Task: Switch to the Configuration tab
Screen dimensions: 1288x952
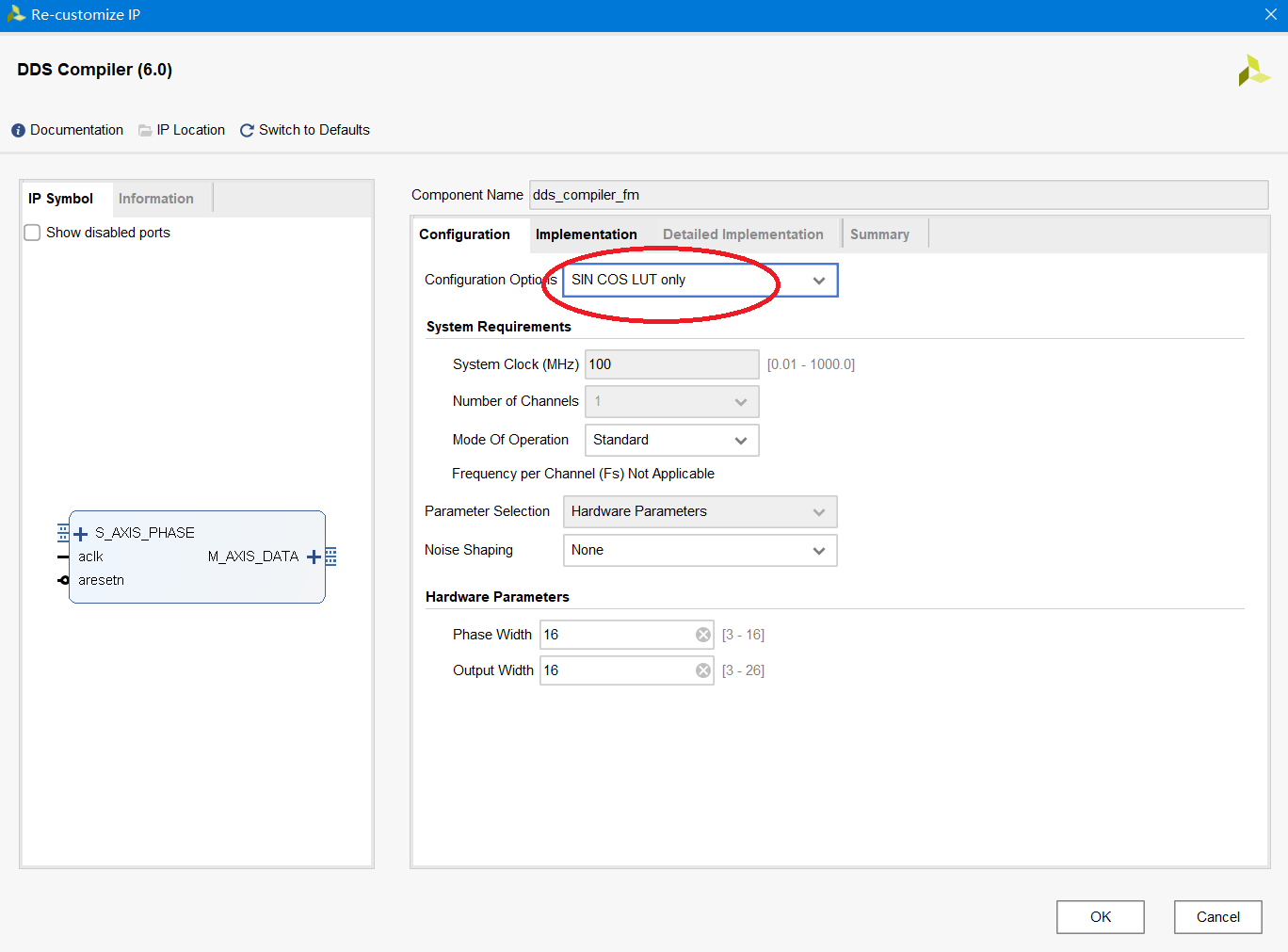Action: [x=464, y=234]
